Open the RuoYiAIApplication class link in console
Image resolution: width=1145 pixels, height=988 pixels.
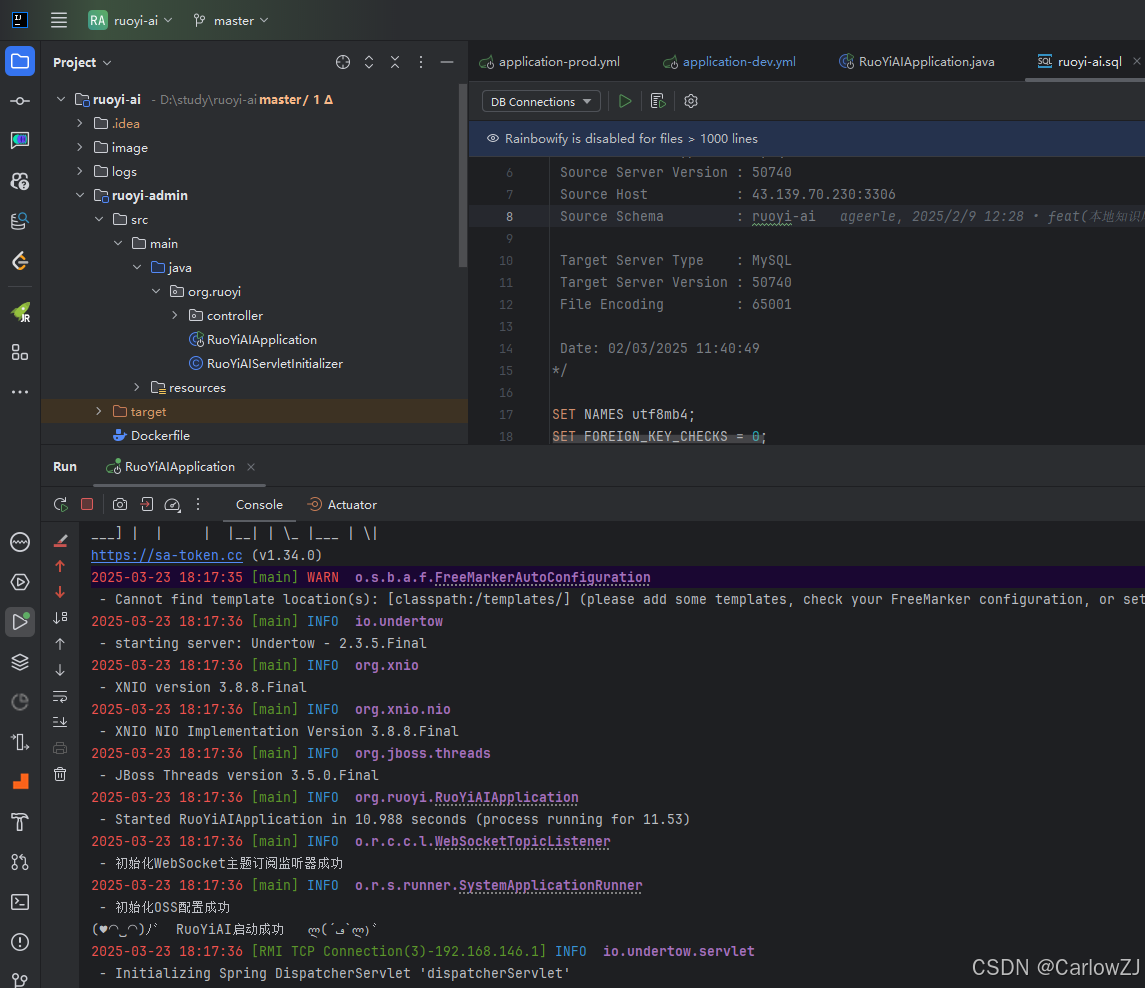[506, 797]
